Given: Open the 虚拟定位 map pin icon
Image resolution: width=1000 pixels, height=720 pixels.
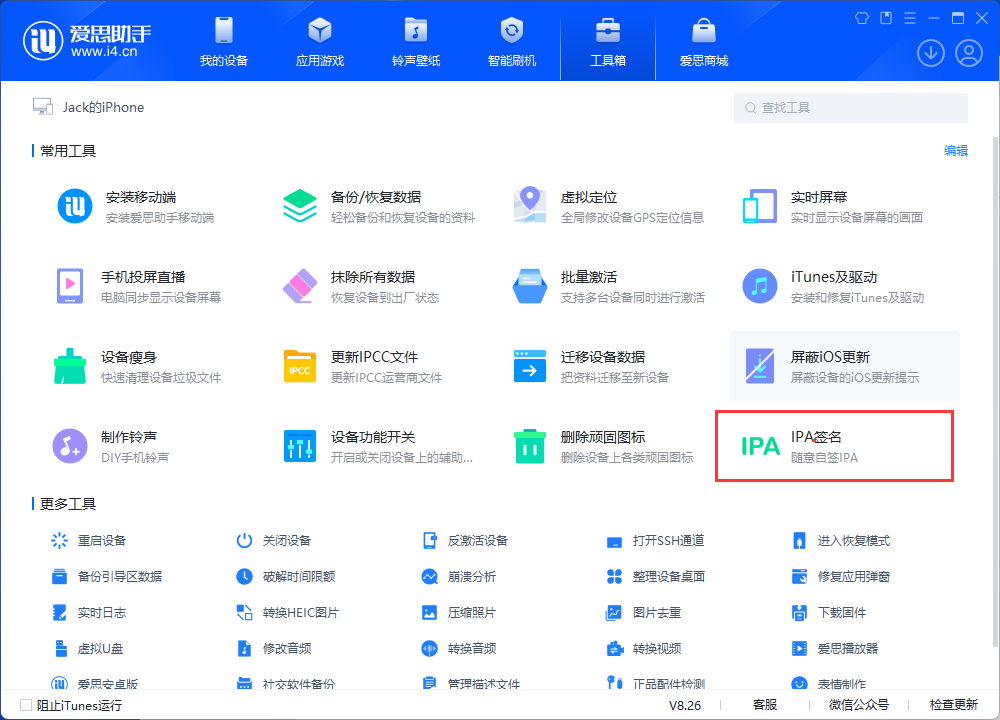Looking at the screenshot, I should pyautogui.click(x=529, y=205).
